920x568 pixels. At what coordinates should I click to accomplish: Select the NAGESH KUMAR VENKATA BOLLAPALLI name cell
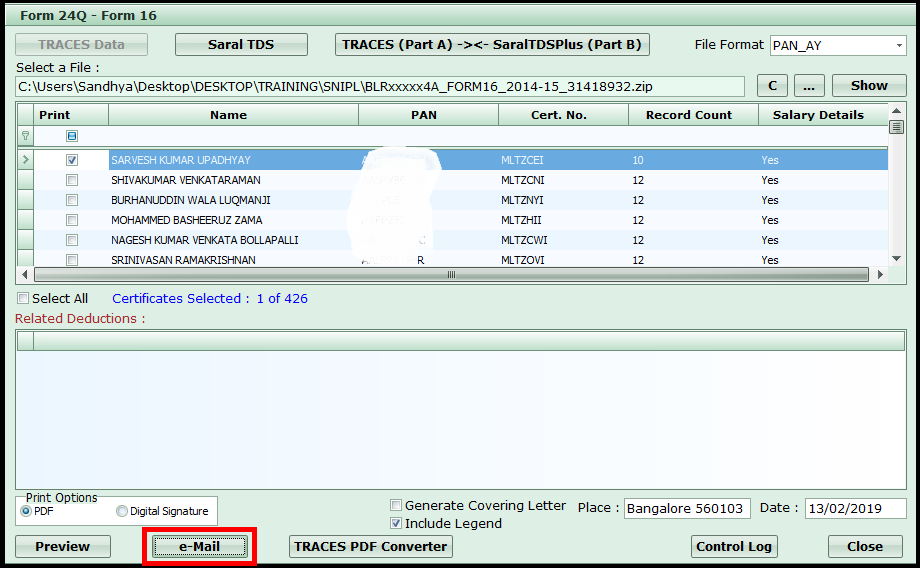234,240
